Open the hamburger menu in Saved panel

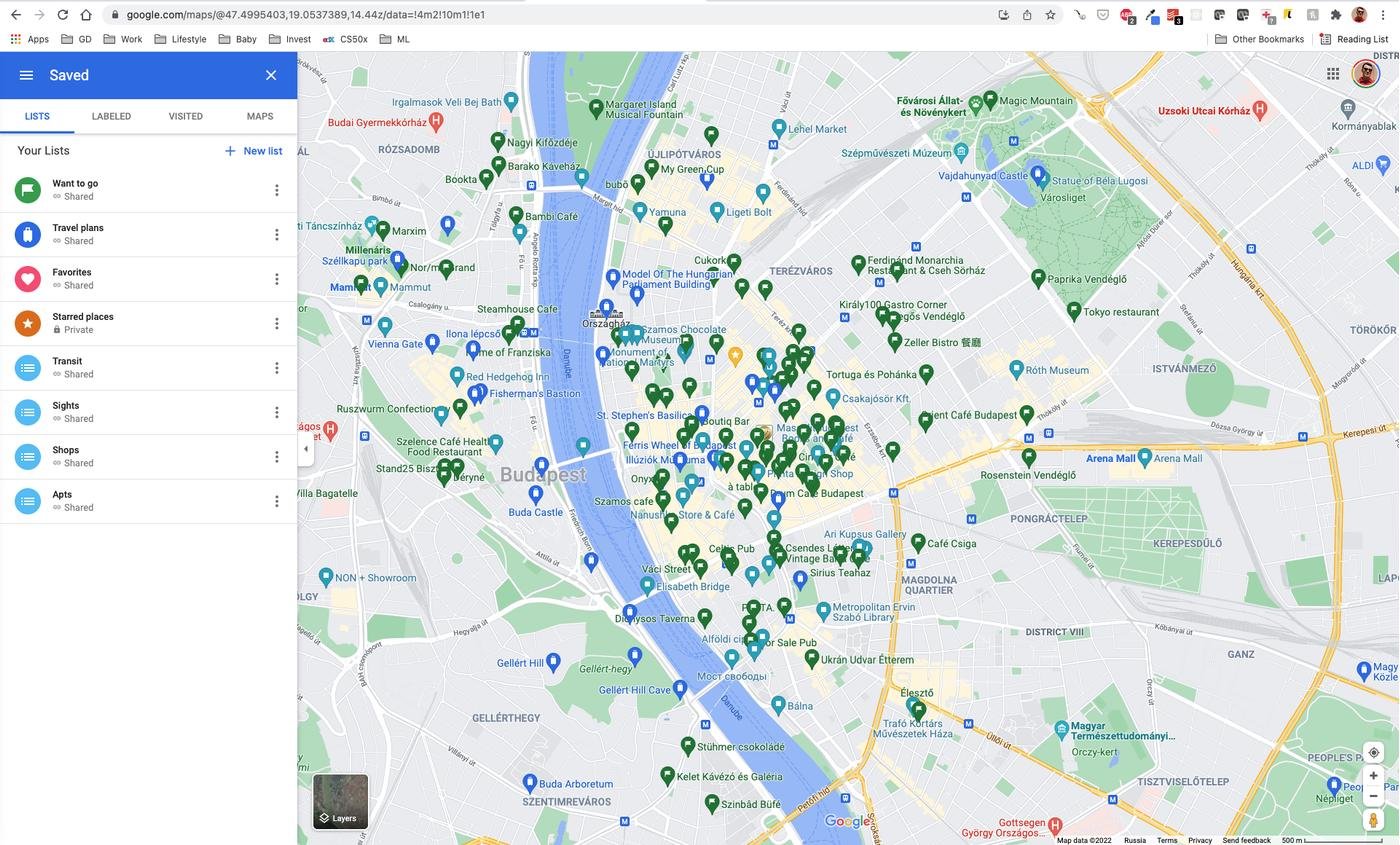pyautogui.click(x=26, y=75)
